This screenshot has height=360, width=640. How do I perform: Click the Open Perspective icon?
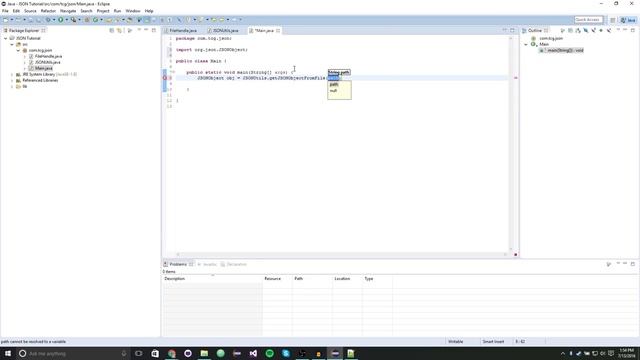613,20
